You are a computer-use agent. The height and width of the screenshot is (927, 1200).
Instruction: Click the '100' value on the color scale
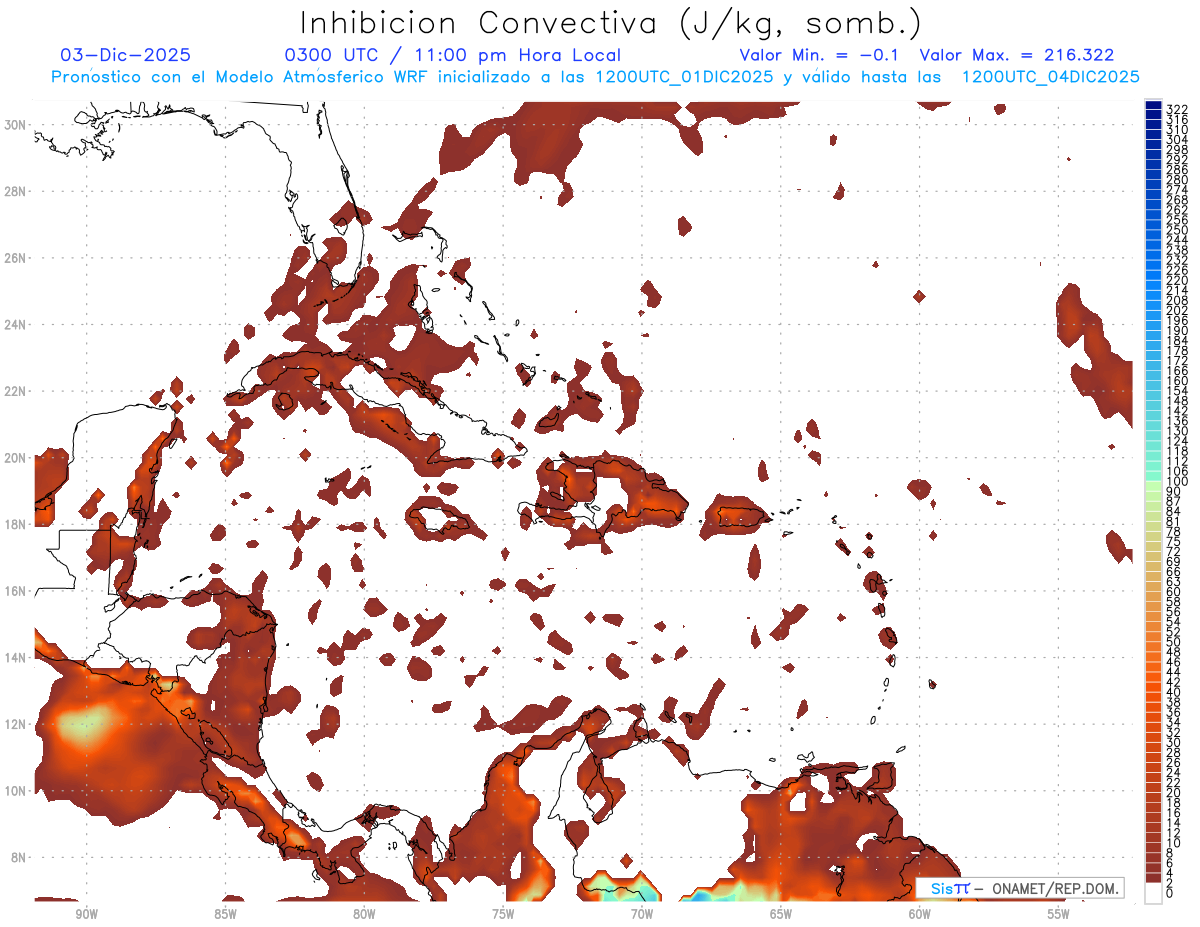[1176, 481]
